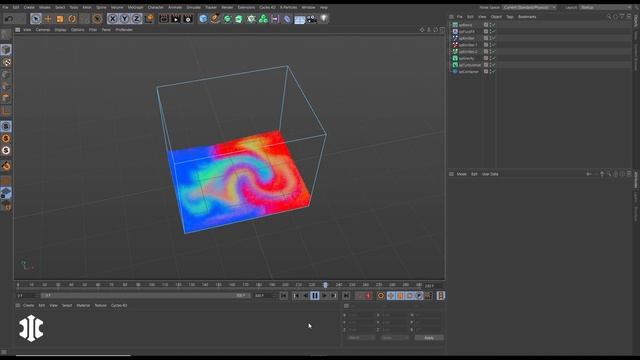Click Render to Picture Viewer icon
Image resolution: width=640 pixels, height=360 pixels.
point(176,19)
